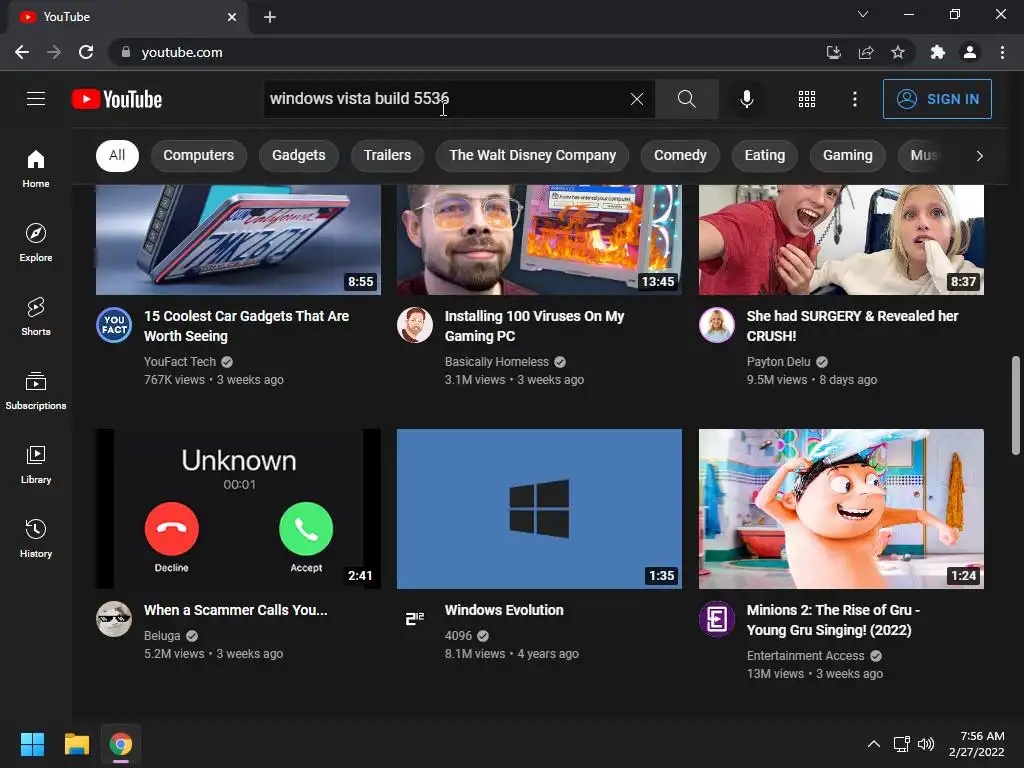Open Library in the sidebar

point(36,464)
